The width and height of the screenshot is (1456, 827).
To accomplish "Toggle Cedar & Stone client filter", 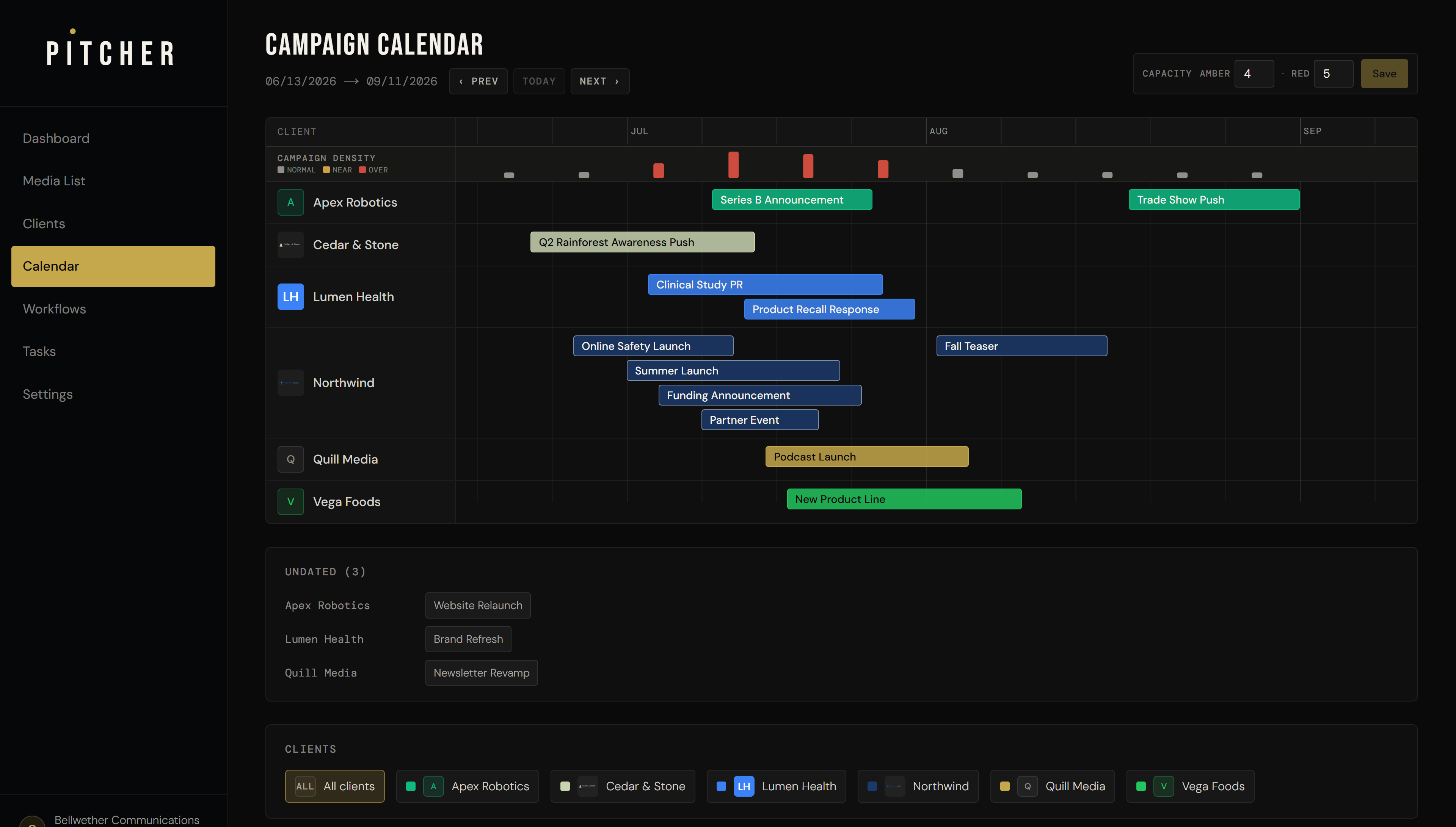I will (x=623, y=786).
